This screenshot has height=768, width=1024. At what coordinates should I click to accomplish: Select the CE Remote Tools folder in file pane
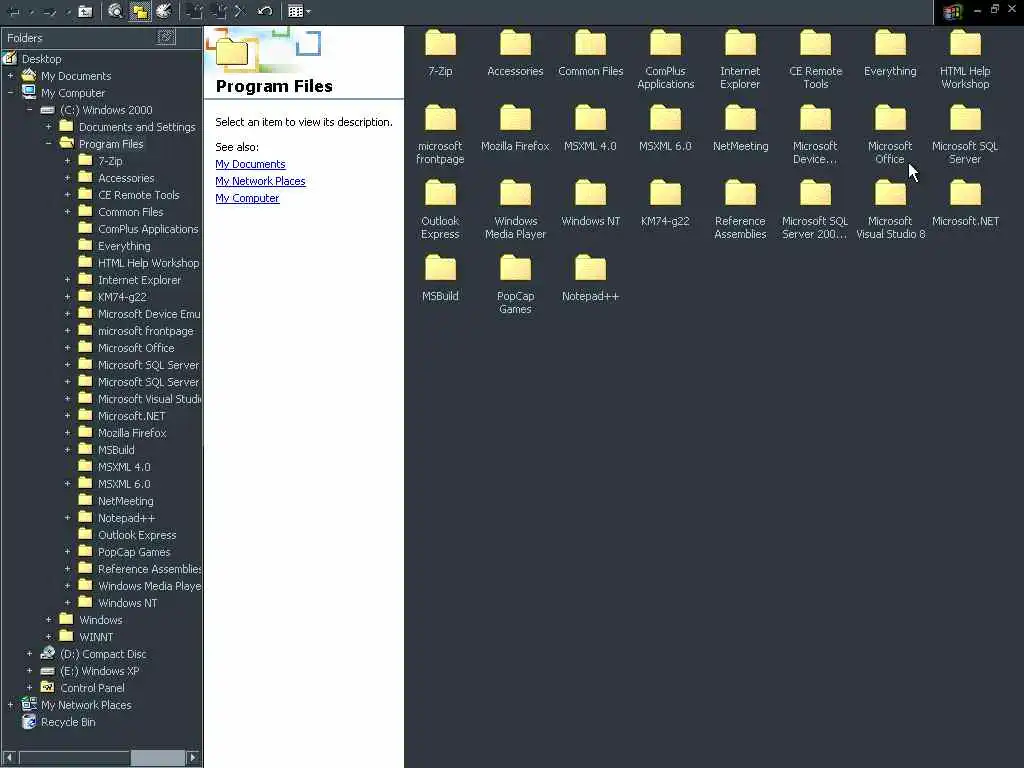coord(816,59)
